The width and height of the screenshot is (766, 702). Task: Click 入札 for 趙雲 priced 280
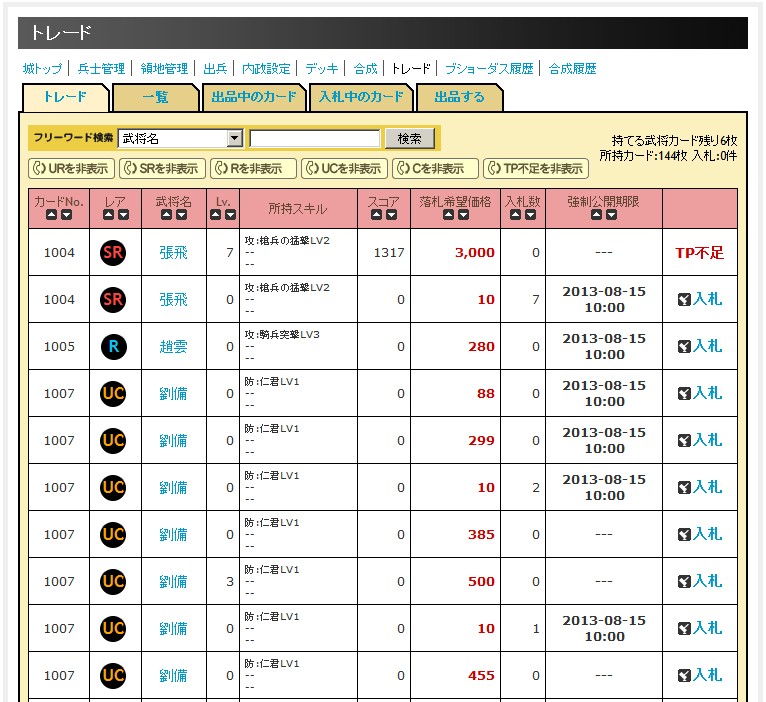tap(700, 346)
